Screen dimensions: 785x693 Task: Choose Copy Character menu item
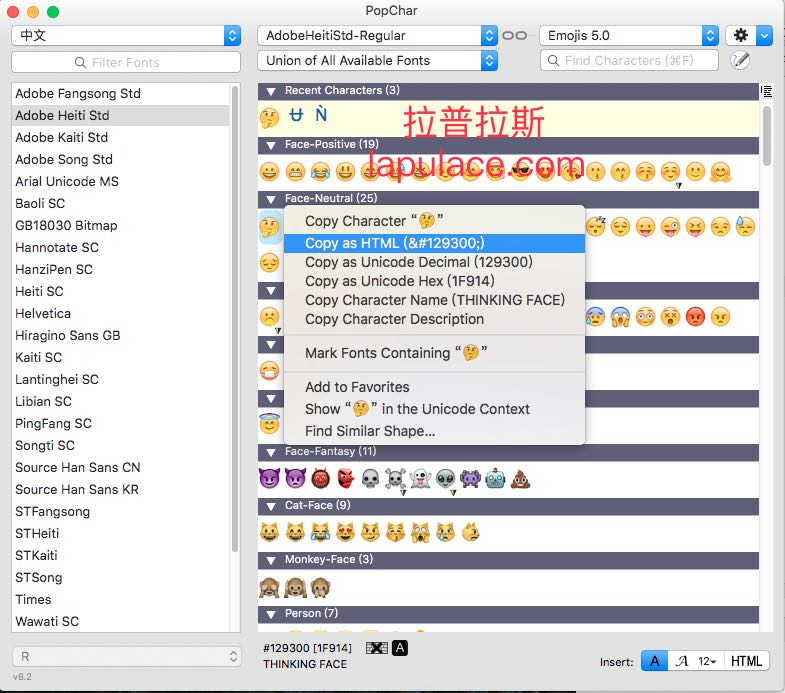click(434, 221)
